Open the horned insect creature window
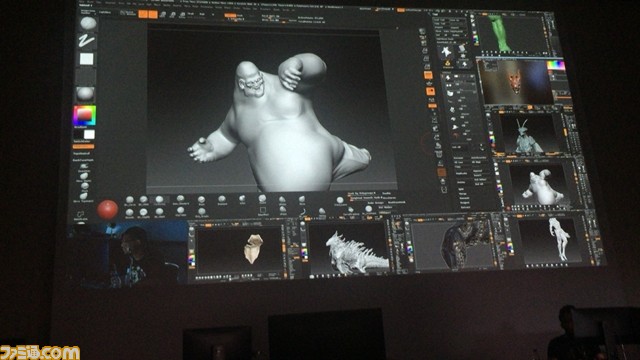 (x=529, y=133)
